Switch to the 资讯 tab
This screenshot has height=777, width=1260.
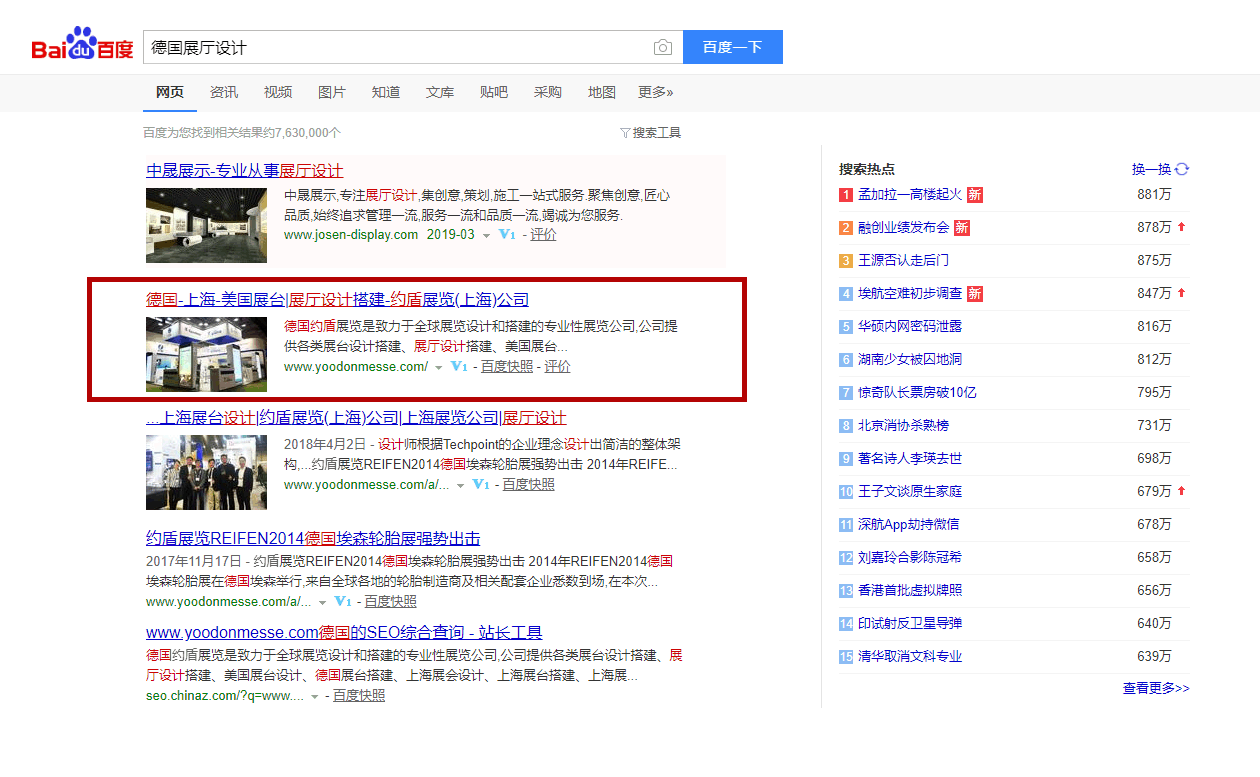click(x=224, y=92)
